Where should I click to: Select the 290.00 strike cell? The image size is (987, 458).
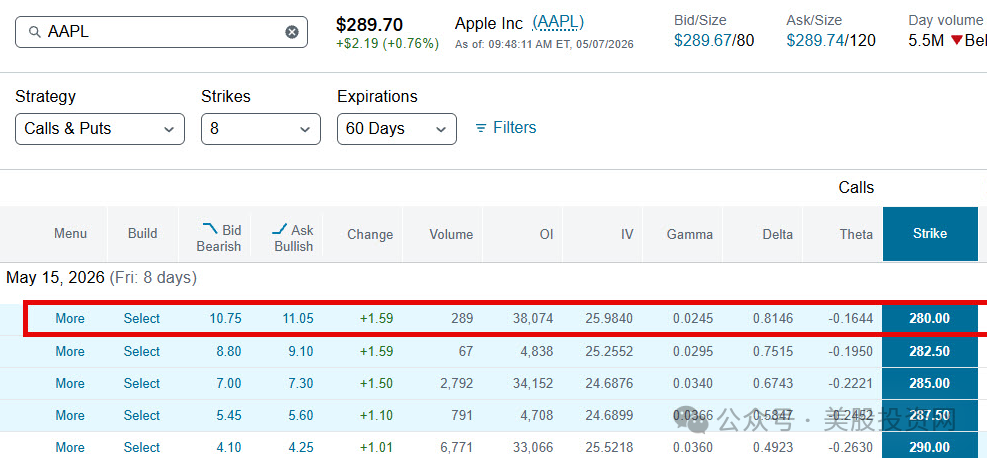930,445
